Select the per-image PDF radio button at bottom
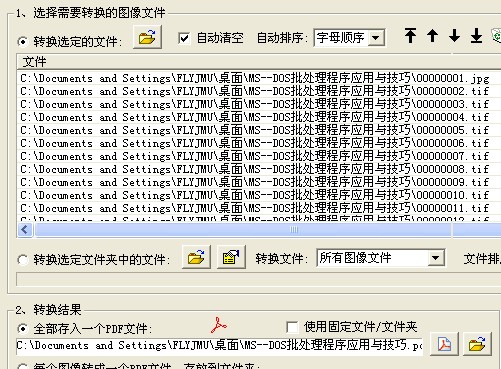The width and height of the screenshot is (501, 369). [x=23, y=366]
